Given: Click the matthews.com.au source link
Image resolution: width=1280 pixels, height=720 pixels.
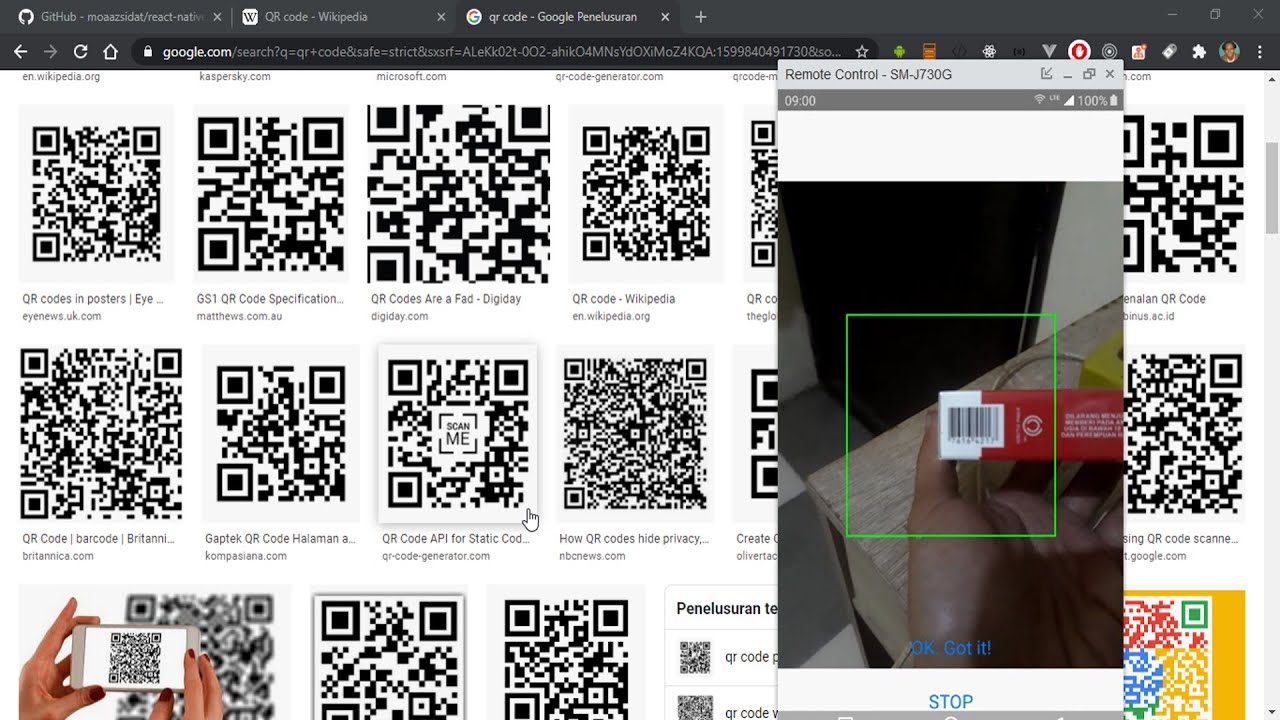Looking at the screenshot, I should tap(239, 316).
